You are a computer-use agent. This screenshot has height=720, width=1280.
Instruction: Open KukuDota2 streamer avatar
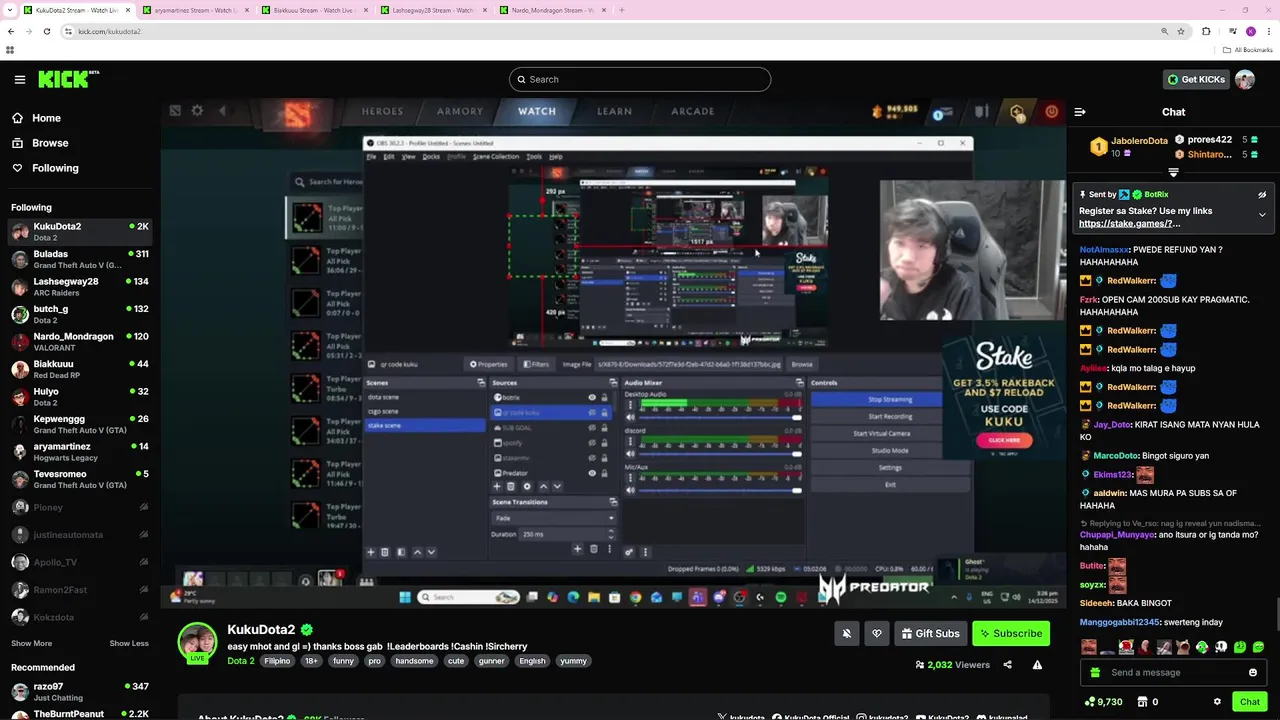tap(197, 642)
